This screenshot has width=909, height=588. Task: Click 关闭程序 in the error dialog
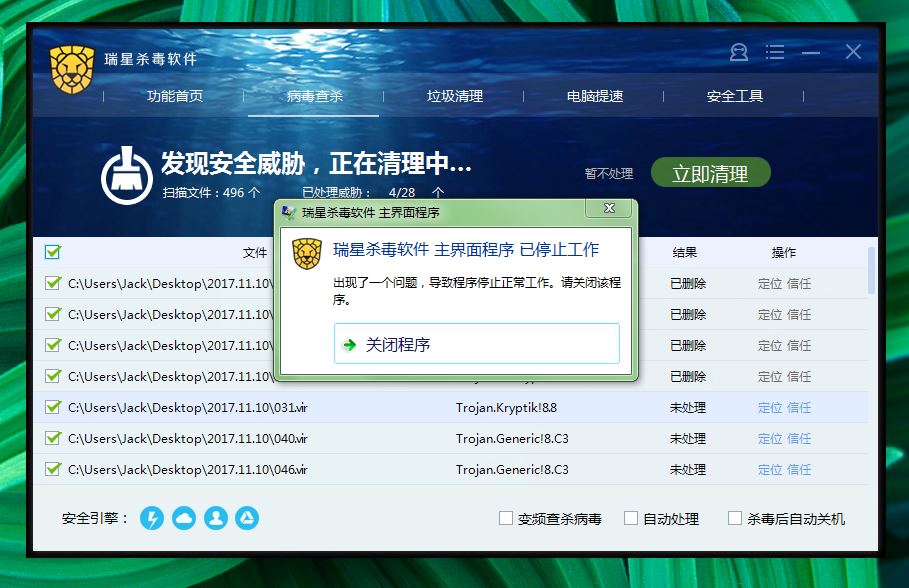477,344
